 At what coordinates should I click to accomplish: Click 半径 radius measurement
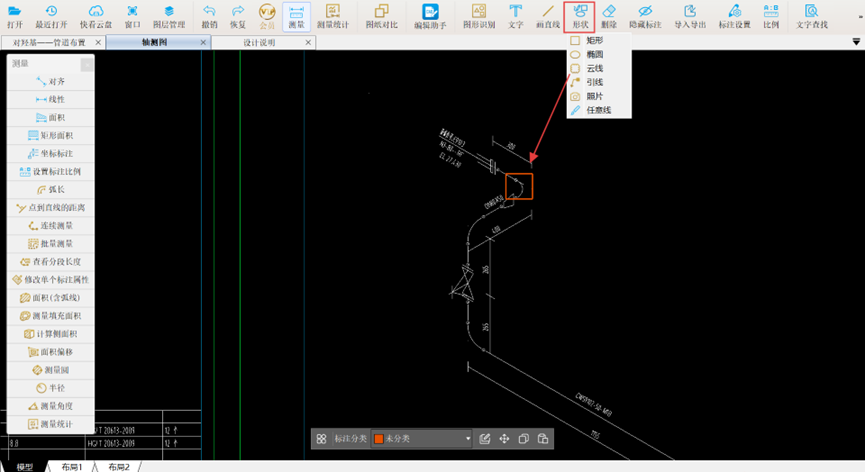(x=51, y=388)
